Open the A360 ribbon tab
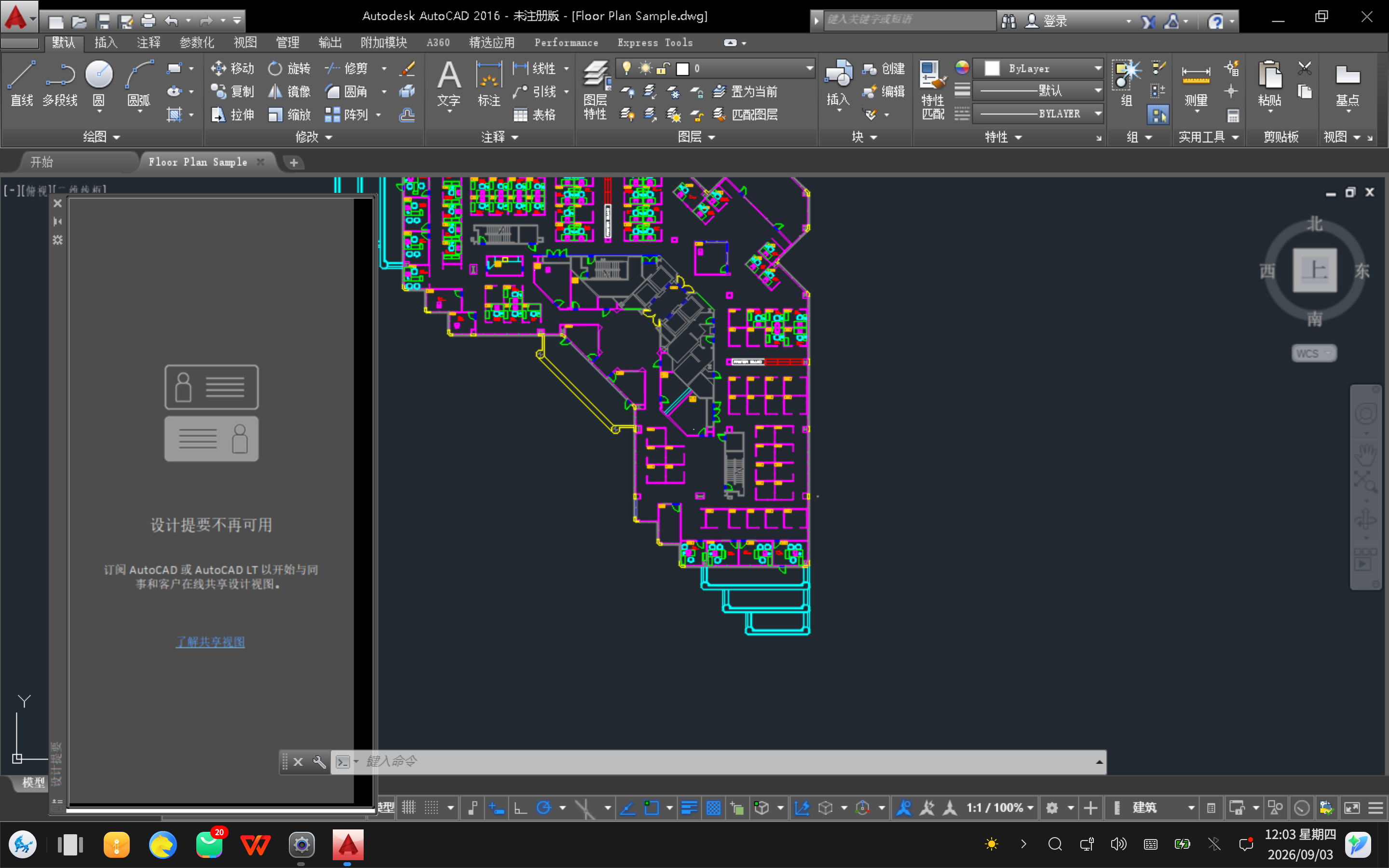 (x=438, y=42)
